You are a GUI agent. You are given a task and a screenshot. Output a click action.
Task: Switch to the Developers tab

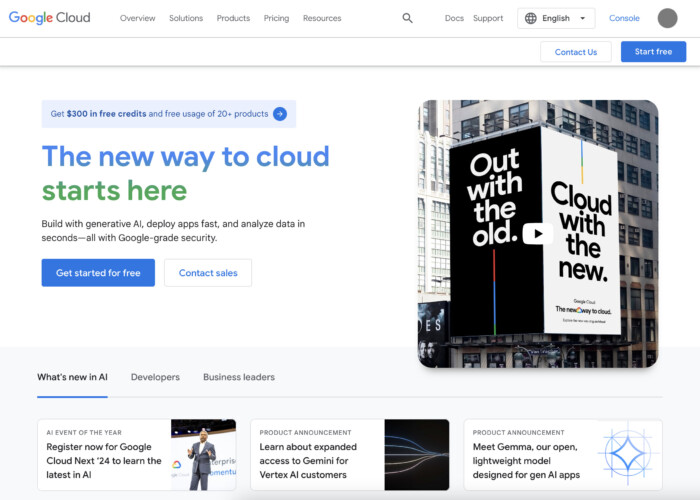pos(155,377)
